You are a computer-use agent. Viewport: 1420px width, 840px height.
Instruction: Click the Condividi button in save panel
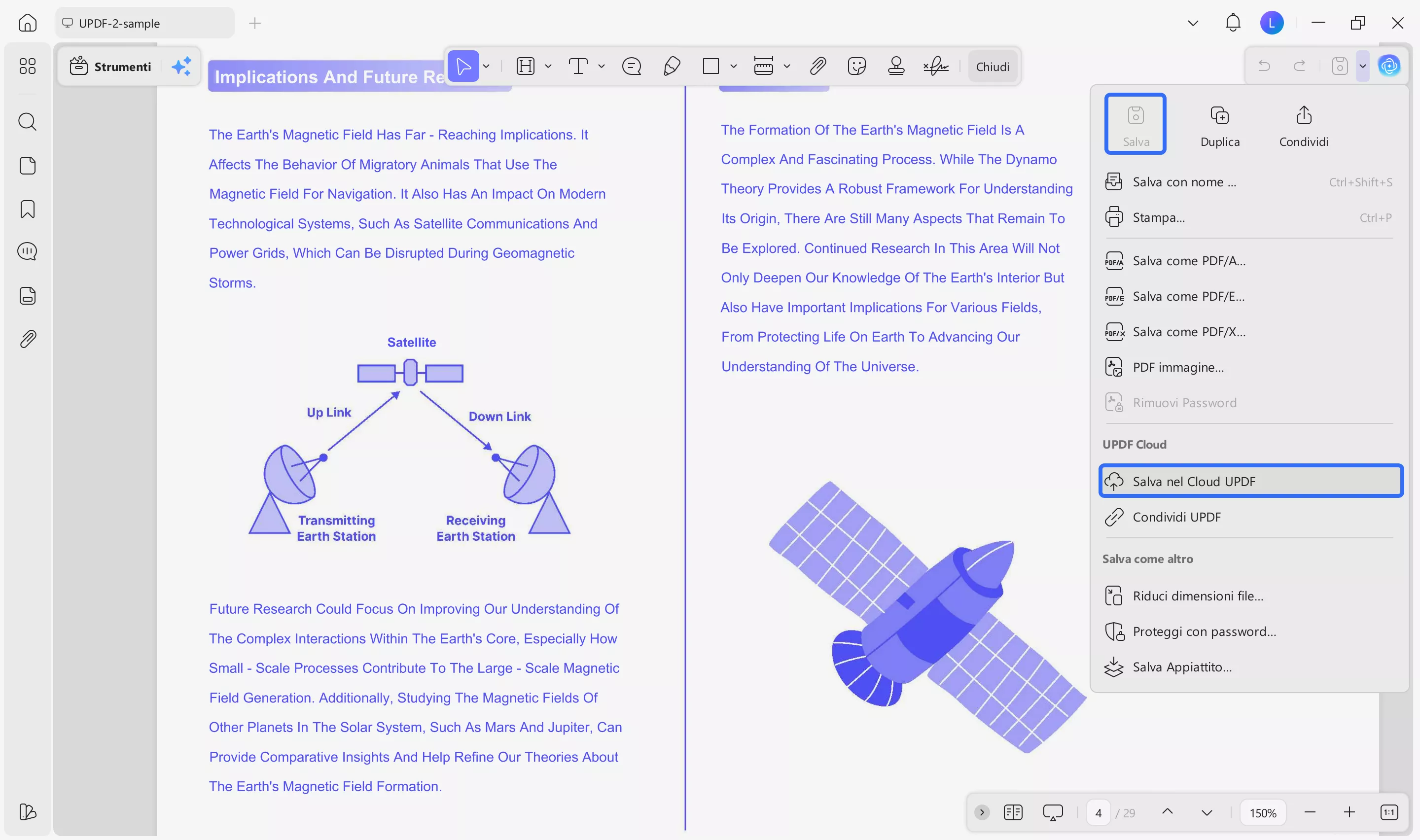click(1304, 126)
